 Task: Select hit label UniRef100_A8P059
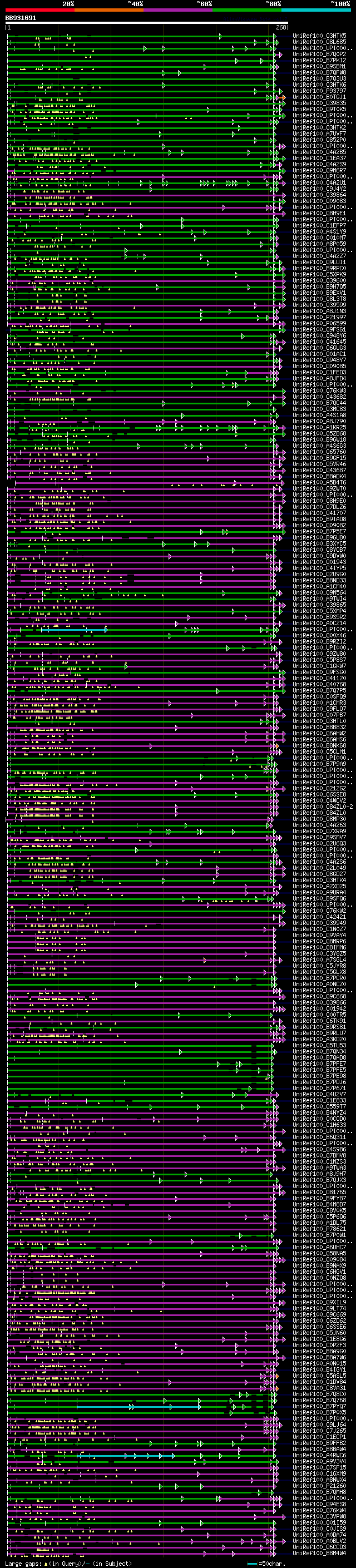319,244
